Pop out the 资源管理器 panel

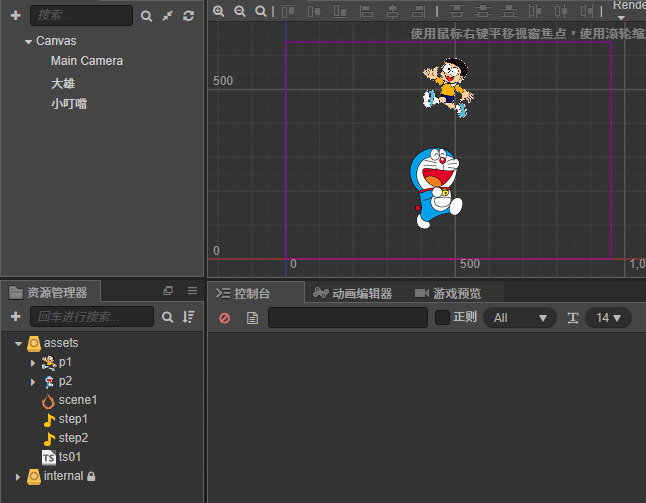pos(168,291)
